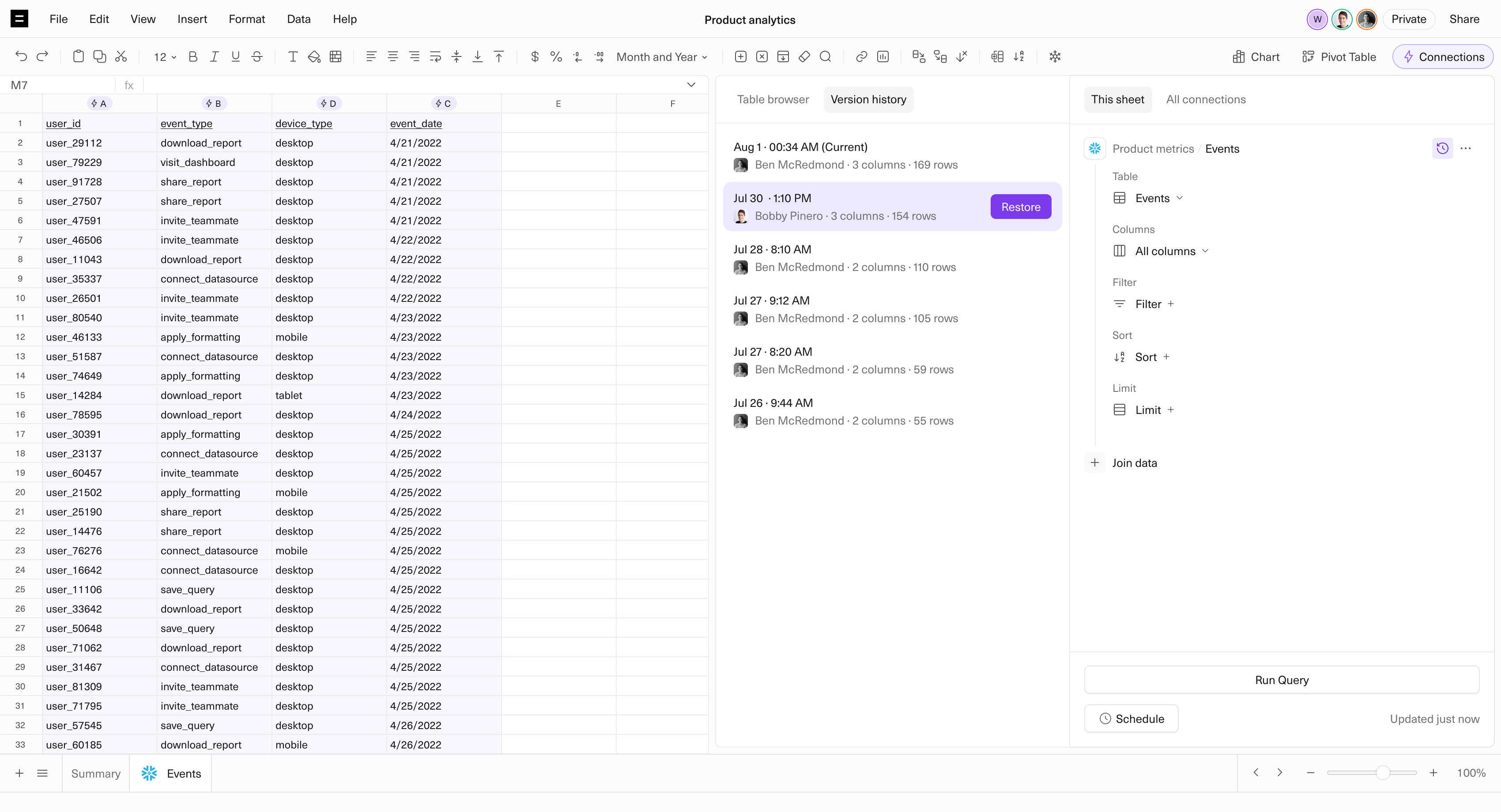
Task: Click the percent format icon
Action: coord(556,56)
